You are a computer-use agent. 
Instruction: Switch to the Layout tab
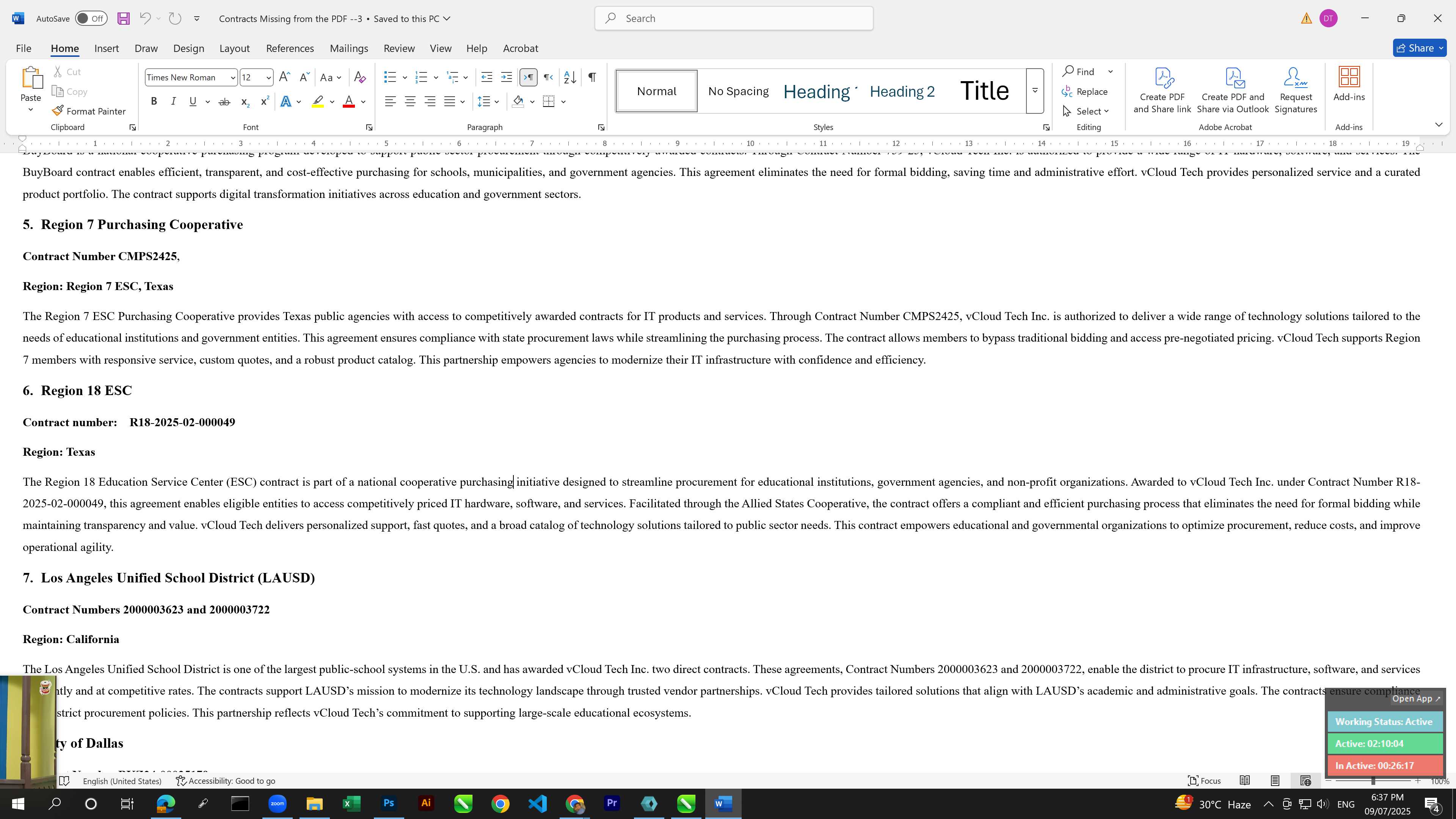pyautogui.click(x=235, y=49)
